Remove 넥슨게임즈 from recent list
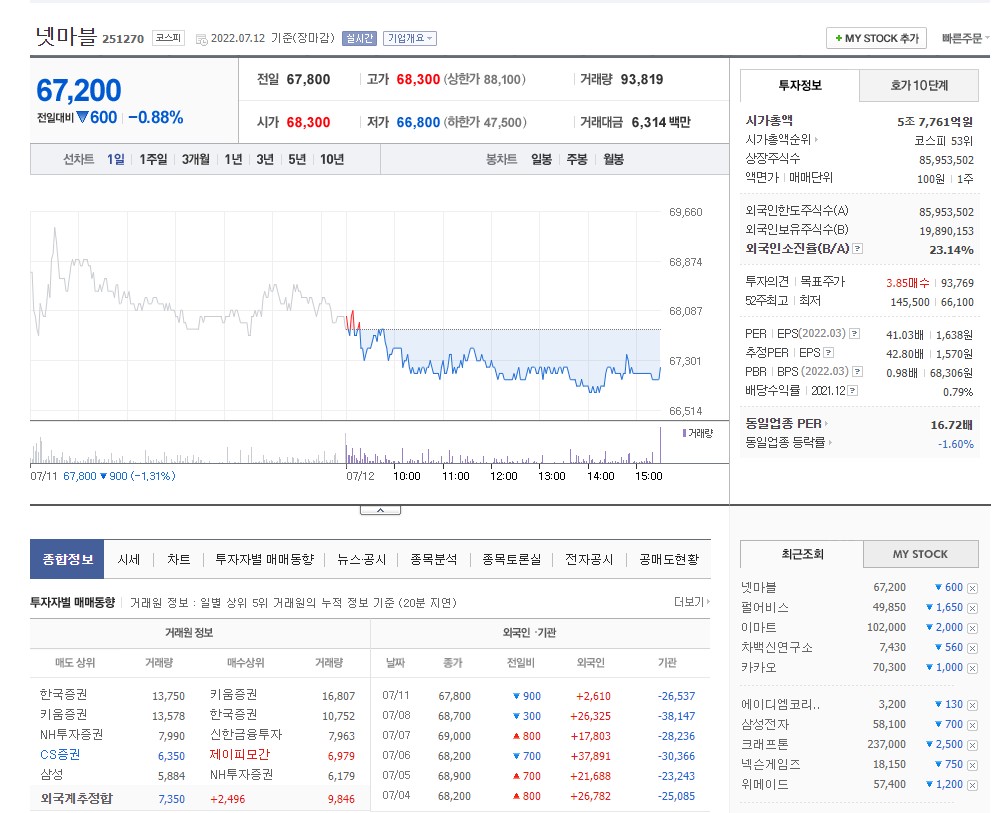This screenshot has width=1007, height=813. coord(972,765)
